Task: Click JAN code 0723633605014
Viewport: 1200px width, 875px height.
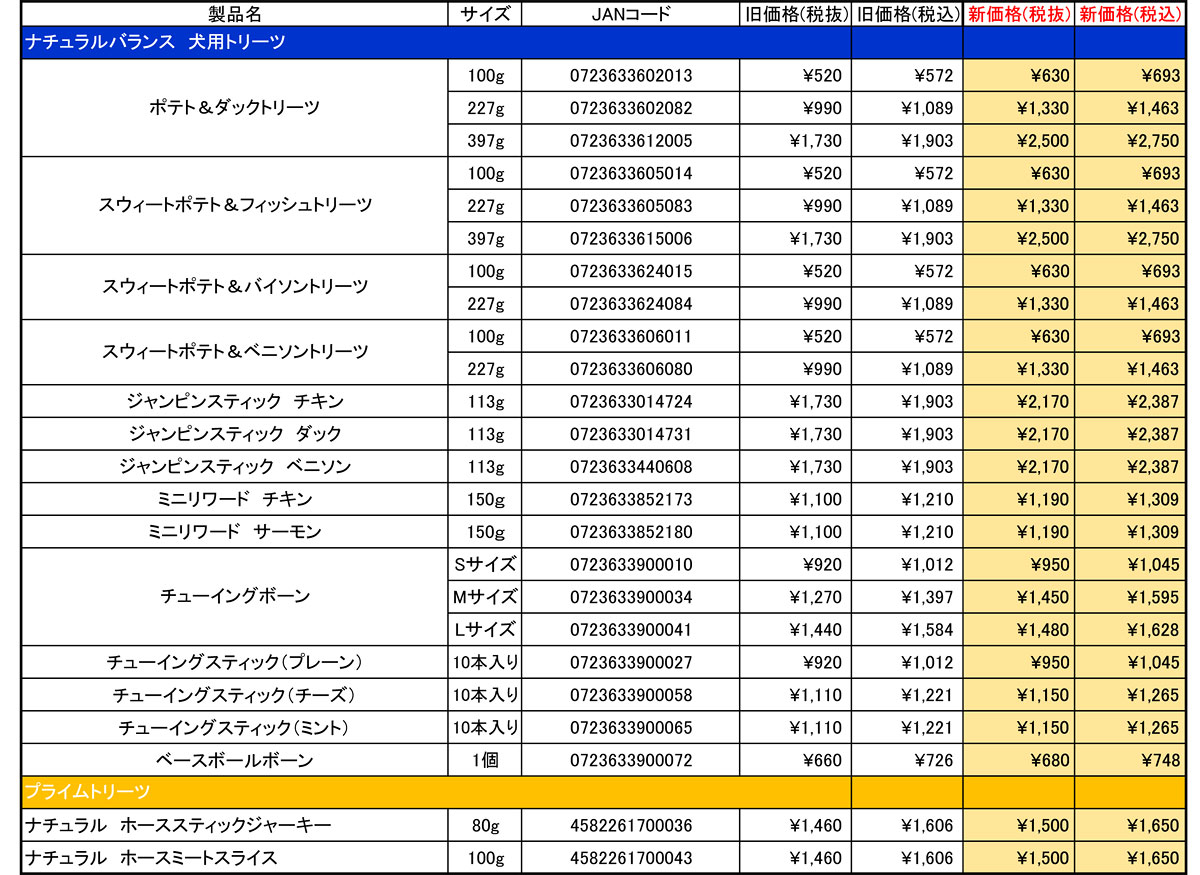Action: [x=631, y=173]
